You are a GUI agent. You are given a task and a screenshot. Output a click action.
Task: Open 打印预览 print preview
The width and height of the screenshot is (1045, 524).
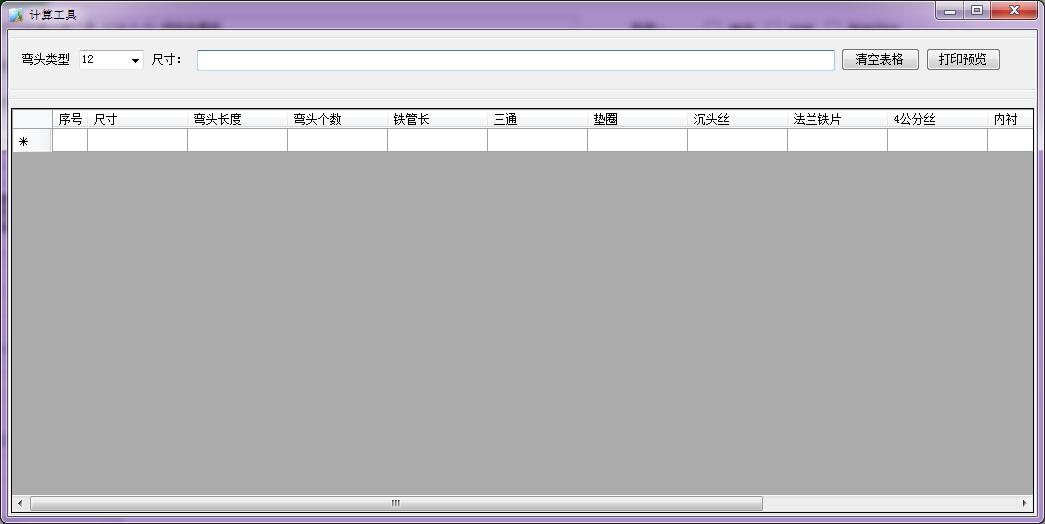tap(963, 59)
